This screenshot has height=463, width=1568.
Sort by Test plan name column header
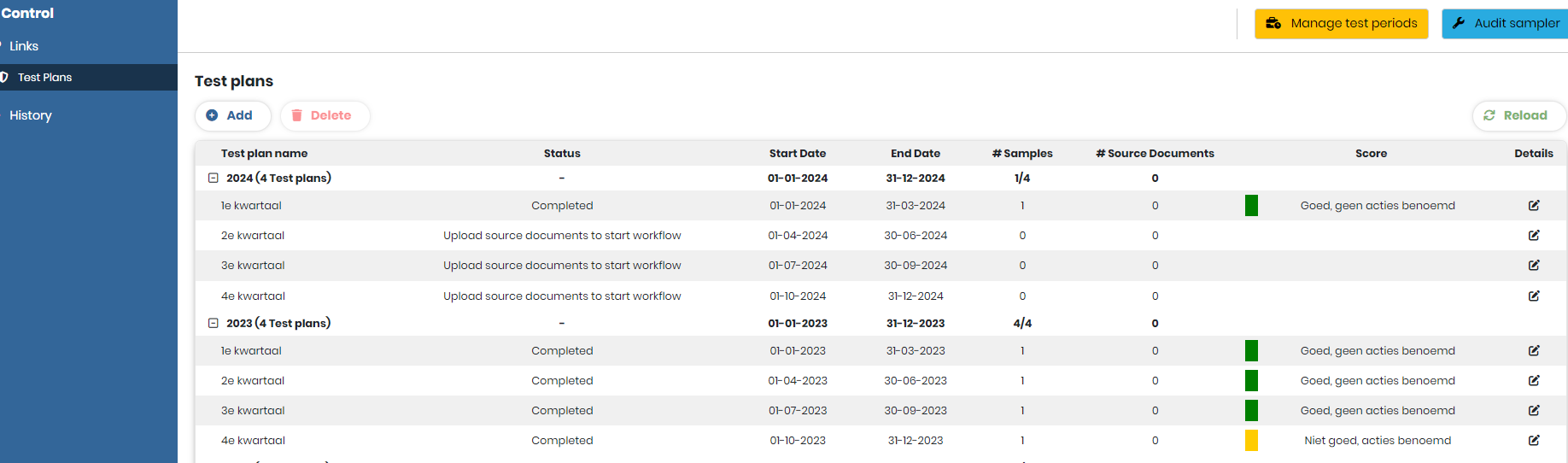pos(264,154)
